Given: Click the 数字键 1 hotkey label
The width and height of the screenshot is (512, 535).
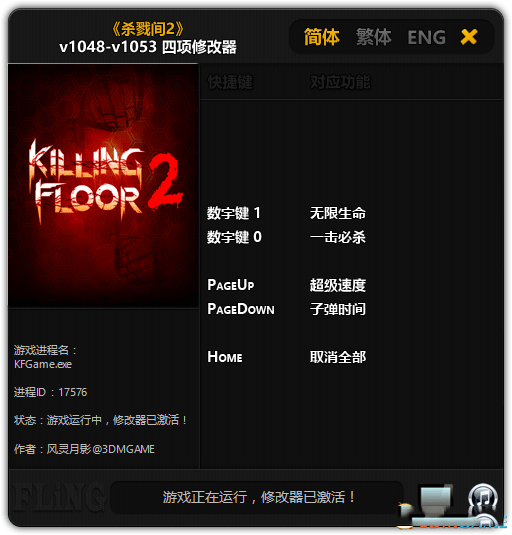Looking at the screenshot, I should pyautogui.click(x=234, y=213).
